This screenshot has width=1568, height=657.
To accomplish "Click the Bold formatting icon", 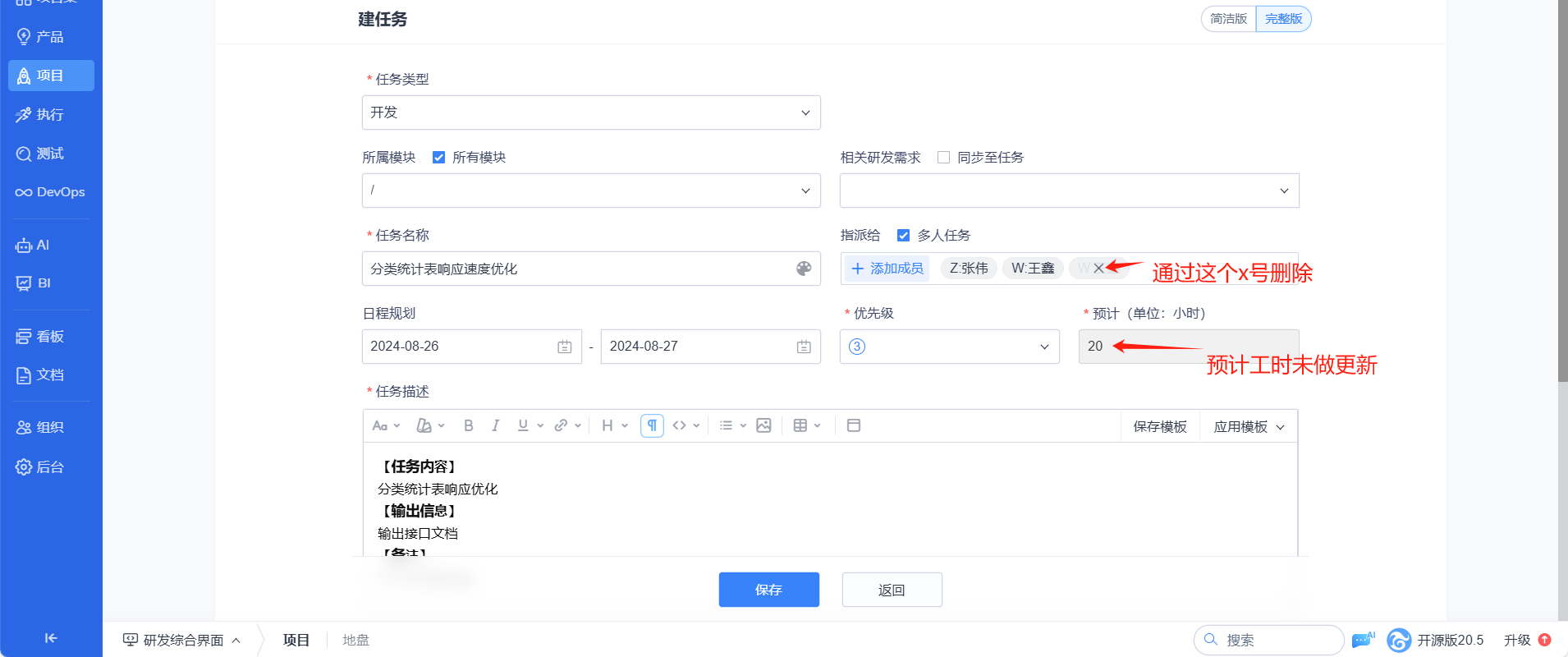I will click(468, 425).
